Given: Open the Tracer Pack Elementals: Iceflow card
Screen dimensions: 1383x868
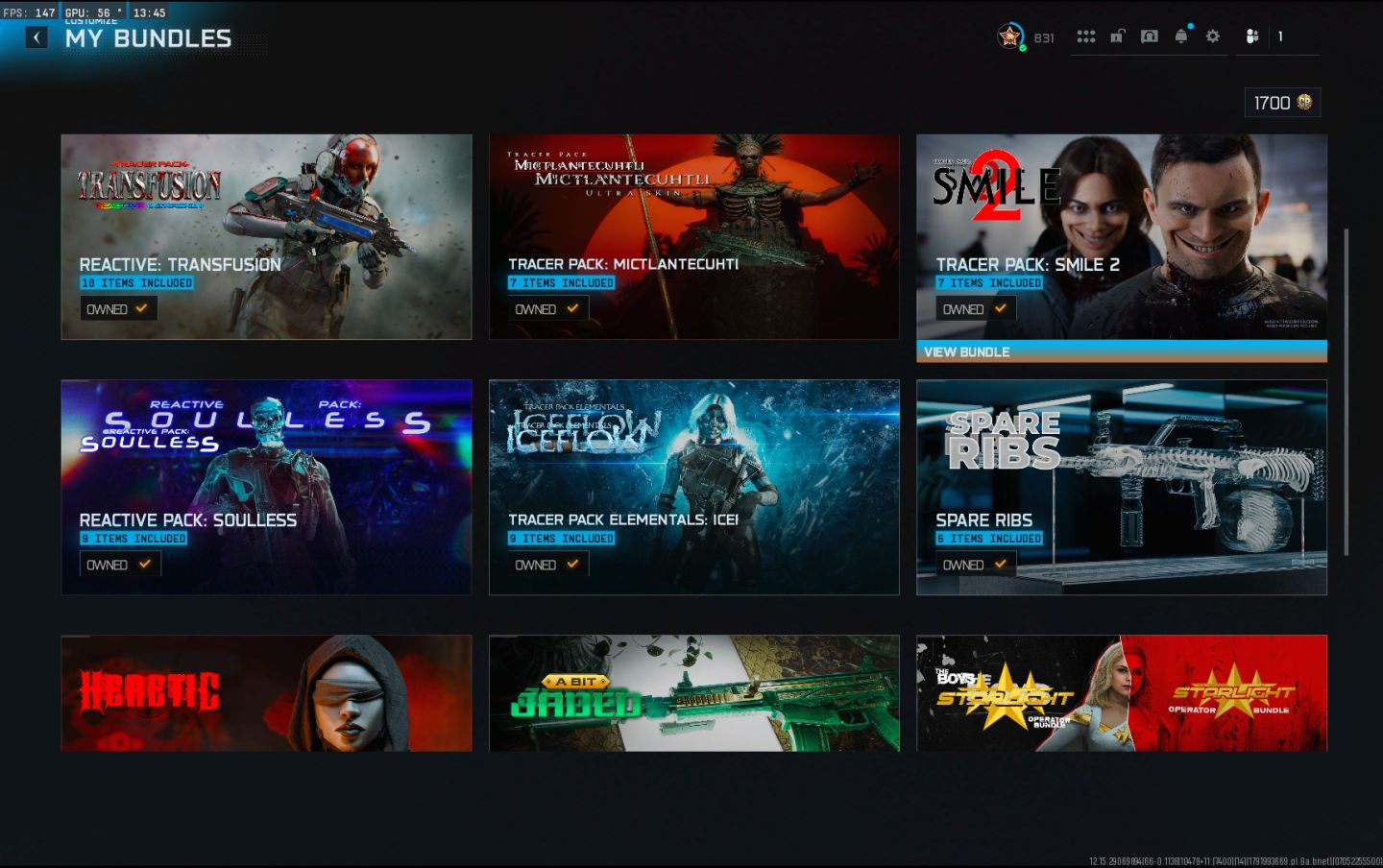Looking at the screenshot, I should (x=694, y=487).
